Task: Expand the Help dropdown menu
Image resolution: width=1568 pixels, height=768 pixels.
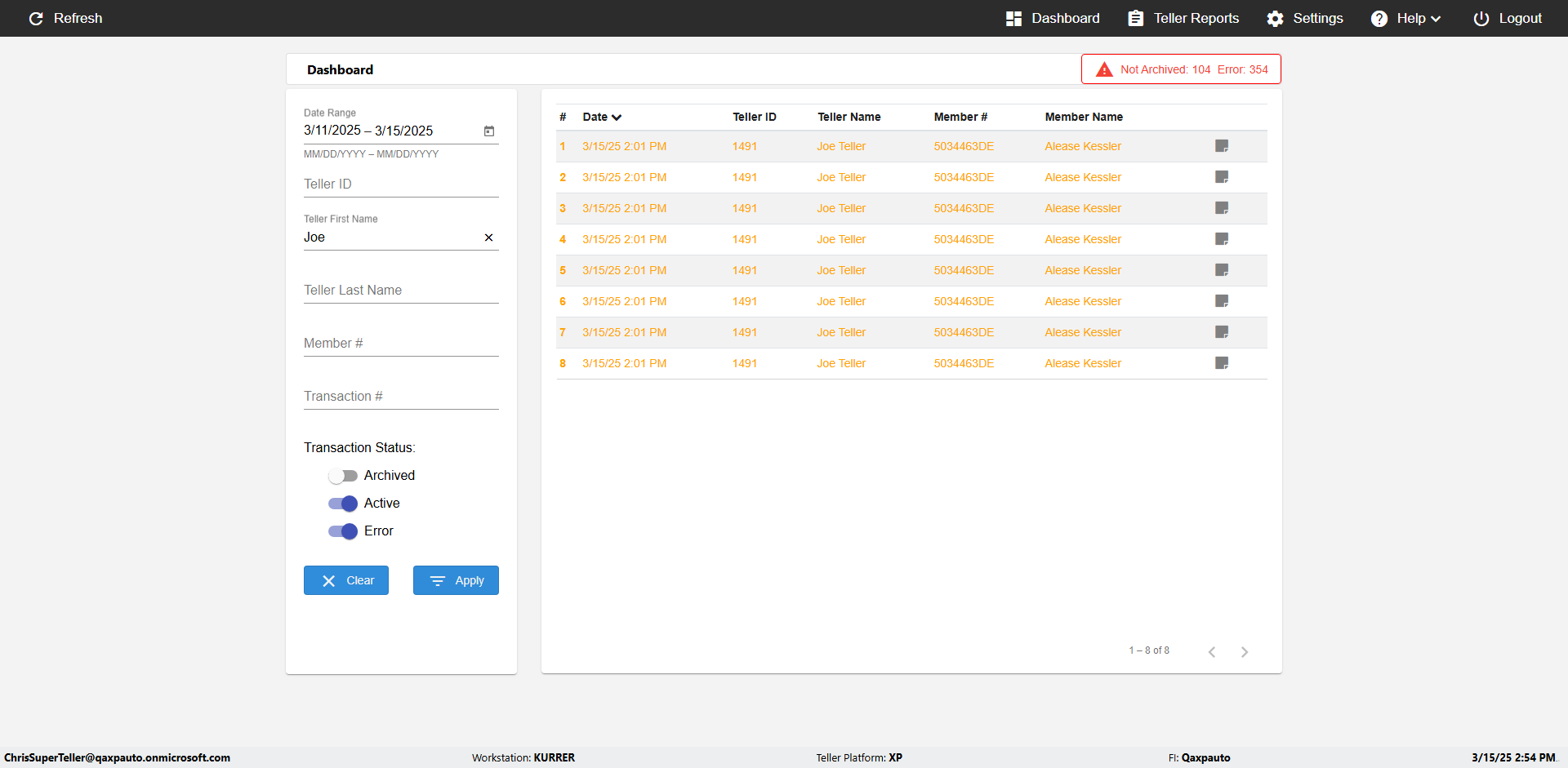Action: tap(1405, 18)
